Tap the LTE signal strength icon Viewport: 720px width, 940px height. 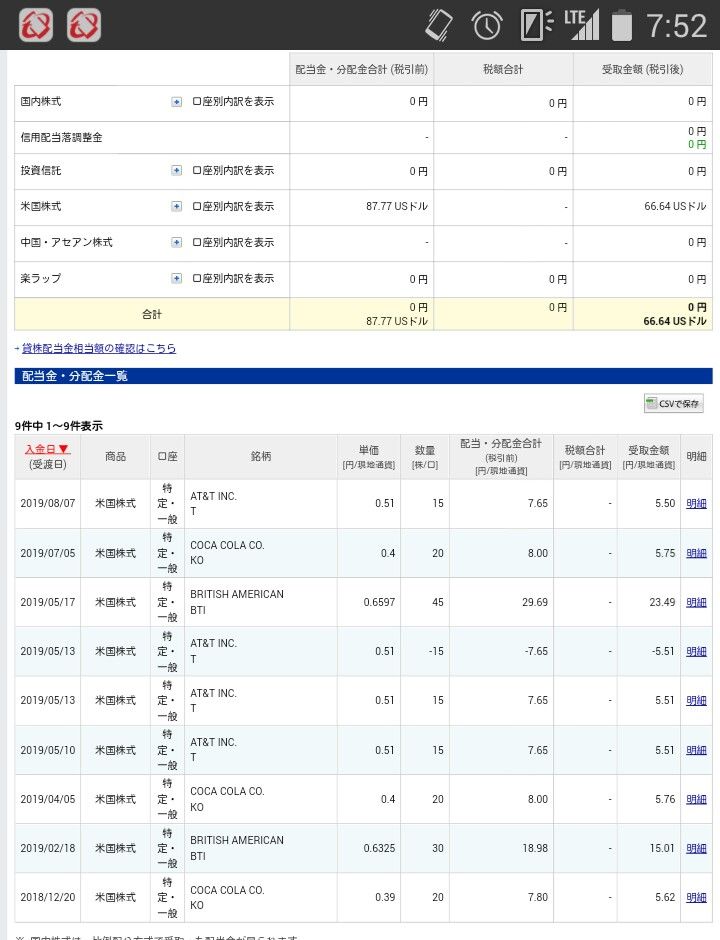coord(581,26)
